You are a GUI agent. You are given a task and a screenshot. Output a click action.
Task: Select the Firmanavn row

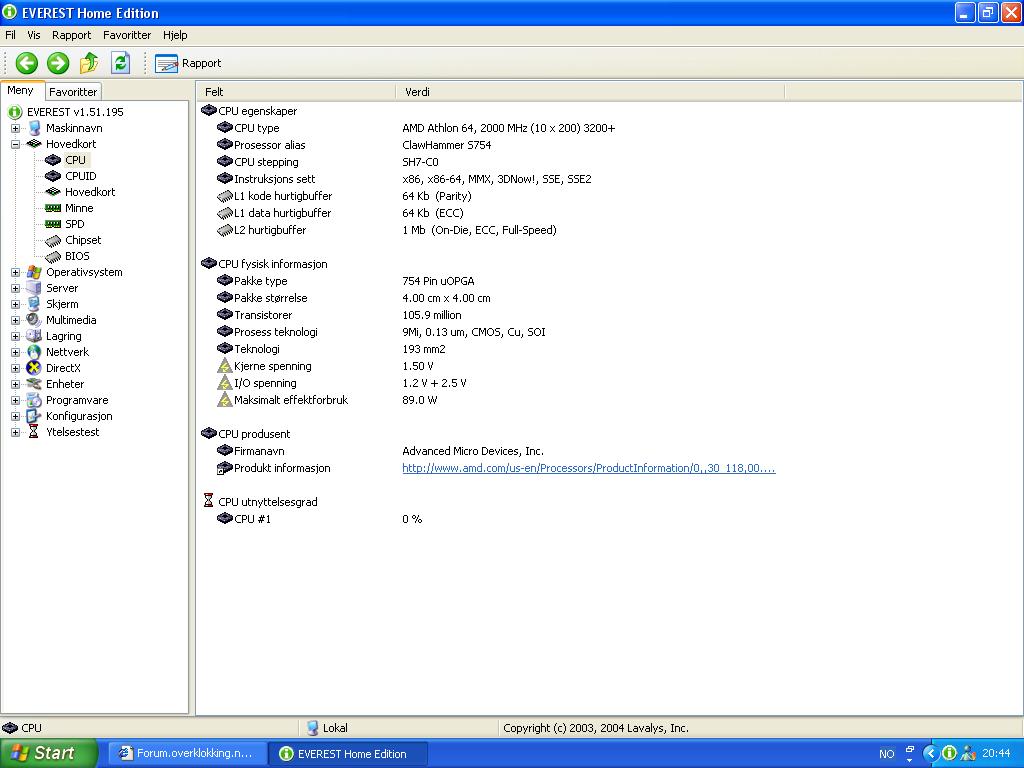click(380, 451)
